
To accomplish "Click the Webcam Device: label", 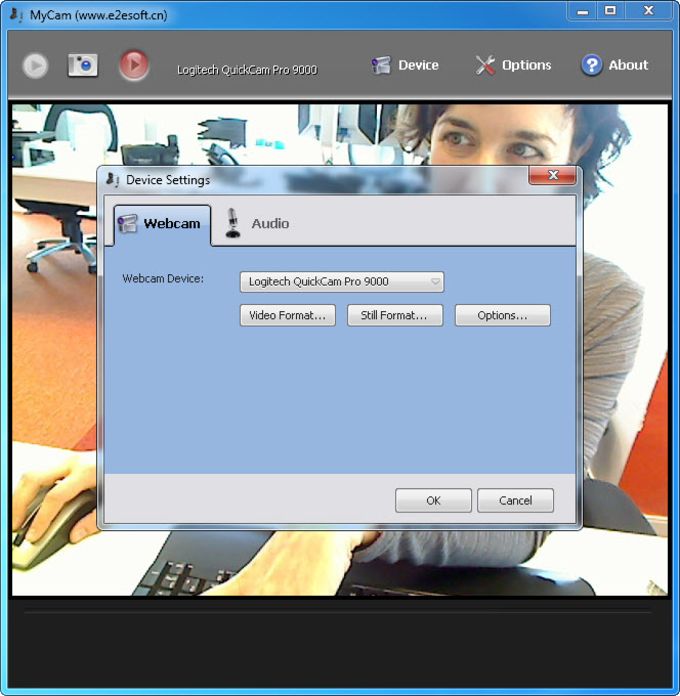I will [x=163, y=279].
